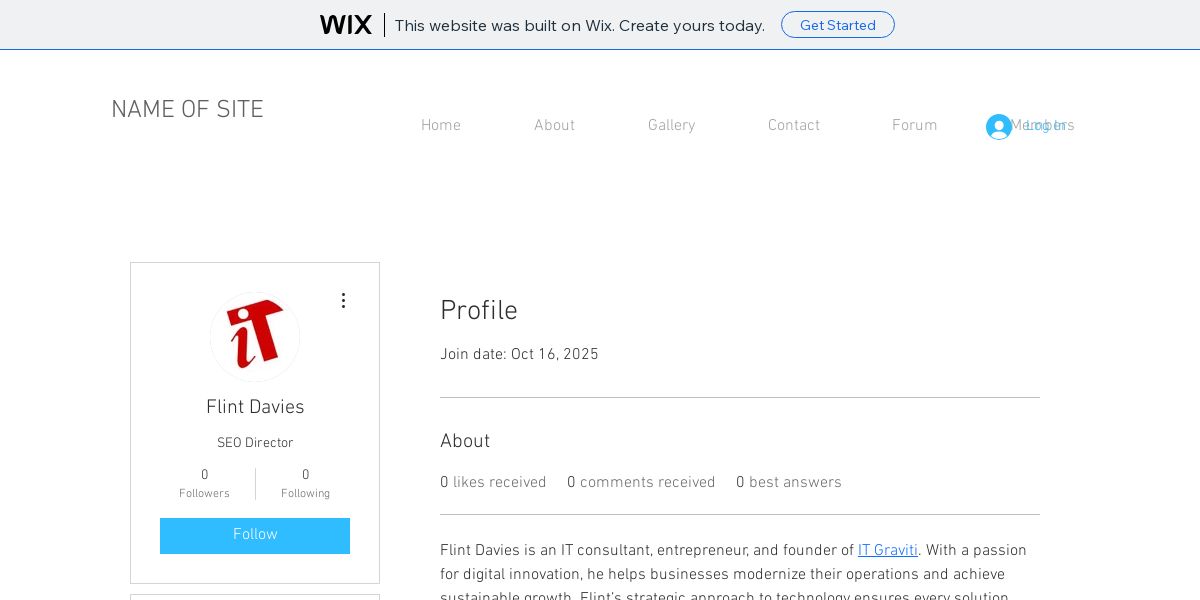
Task: Open the three-dot profile options menu
Action: click(343, 301)
